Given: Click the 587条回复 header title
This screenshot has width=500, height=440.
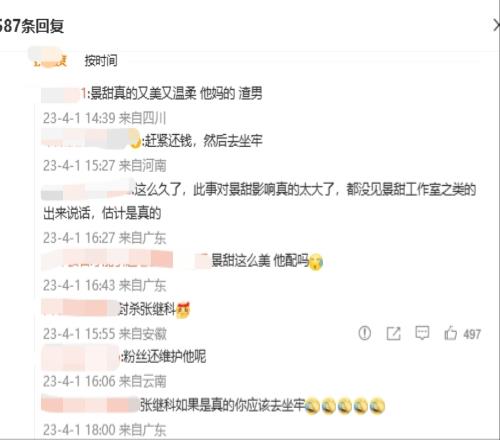Looking at the screenshot, I should [x=32, y=26].
